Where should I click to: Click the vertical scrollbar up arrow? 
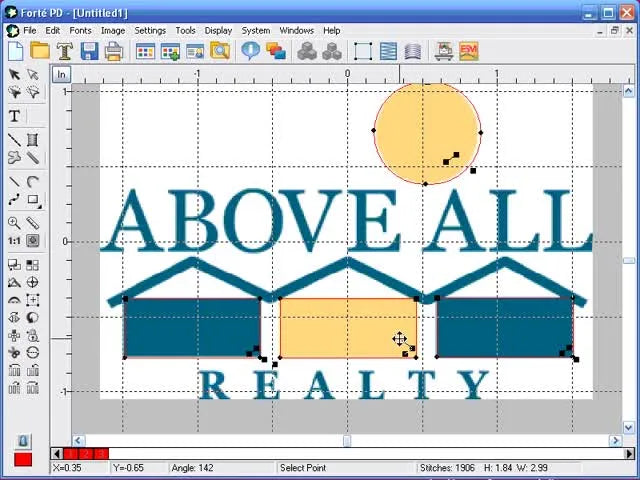(x=629, y=91)
